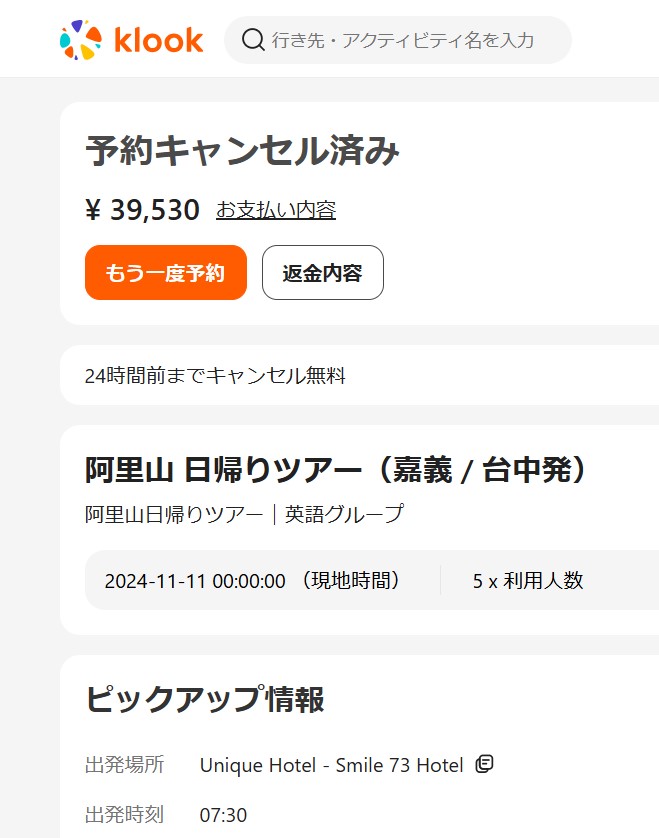Focus the destination and activity search field
The height and width of the screenshot is (838, 659).
(x=410, y=40)
